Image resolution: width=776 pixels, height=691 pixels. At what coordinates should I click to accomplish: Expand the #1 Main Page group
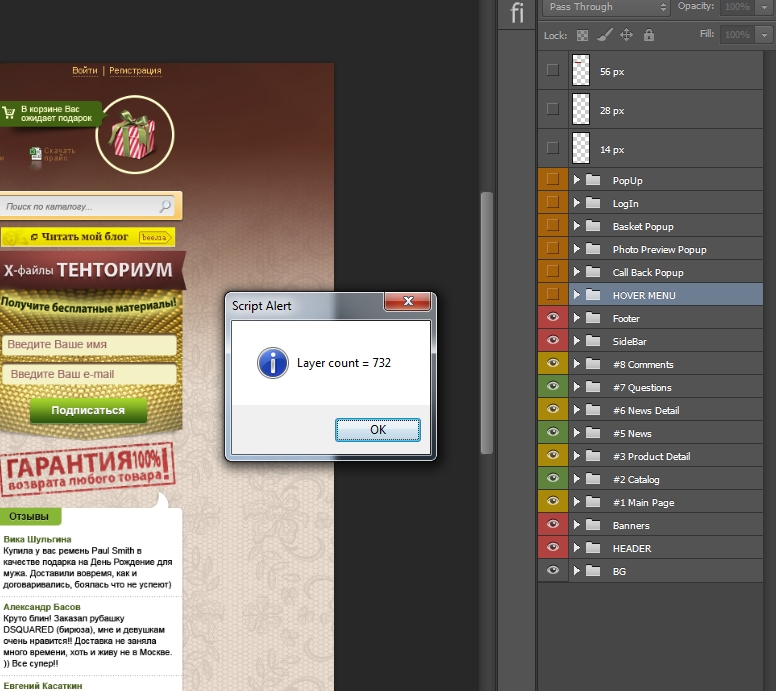coord(576,503)
